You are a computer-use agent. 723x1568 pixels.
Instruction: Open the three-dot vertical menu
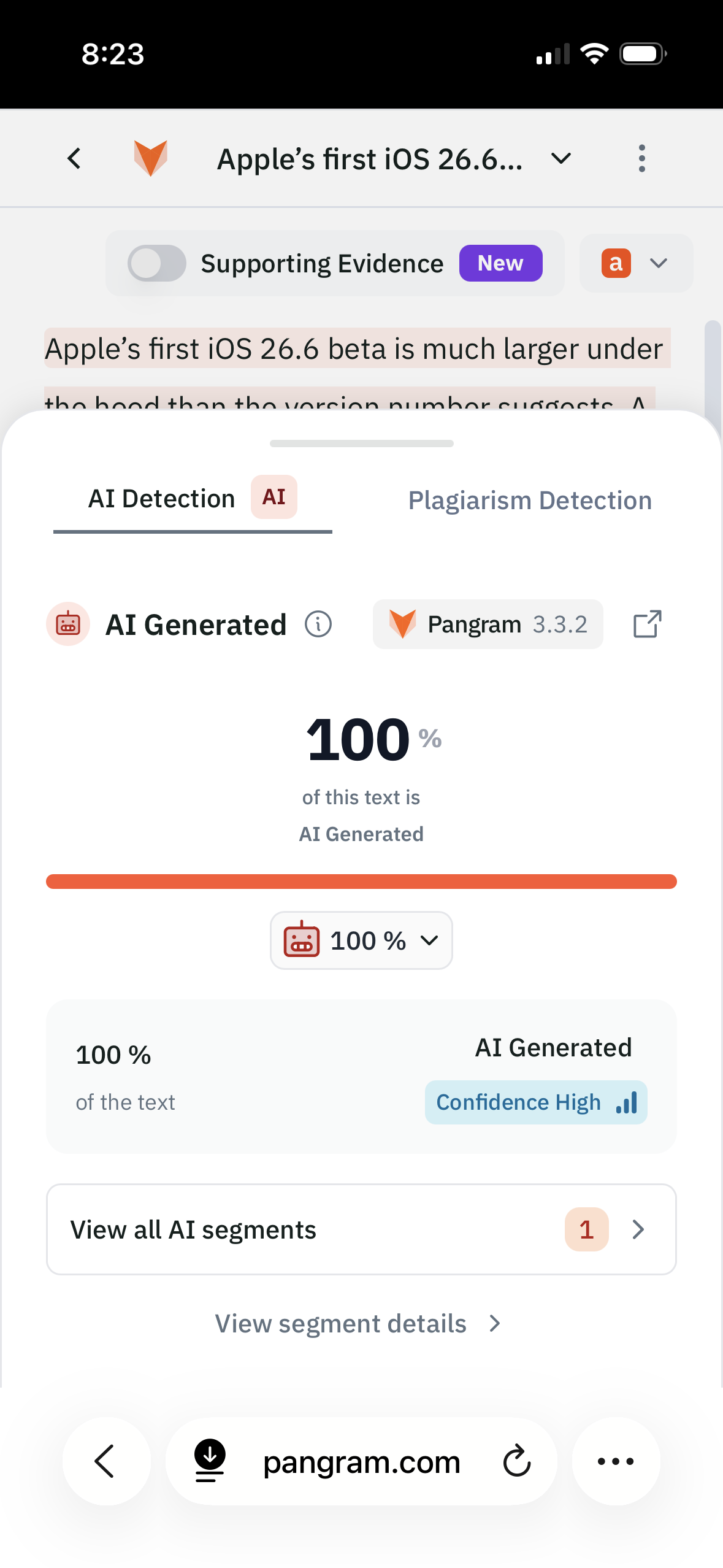[x=641, y=159]
